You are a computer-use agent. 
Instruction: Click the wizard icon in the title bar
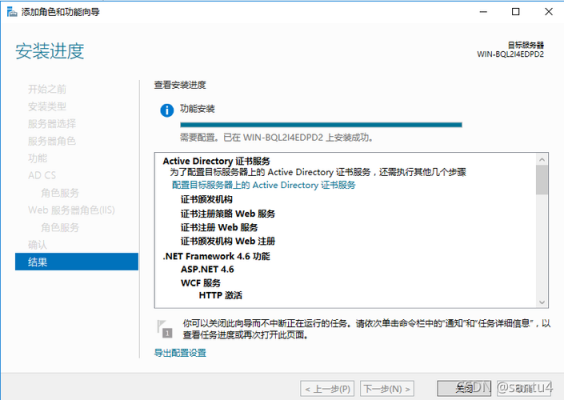[12, 12]
